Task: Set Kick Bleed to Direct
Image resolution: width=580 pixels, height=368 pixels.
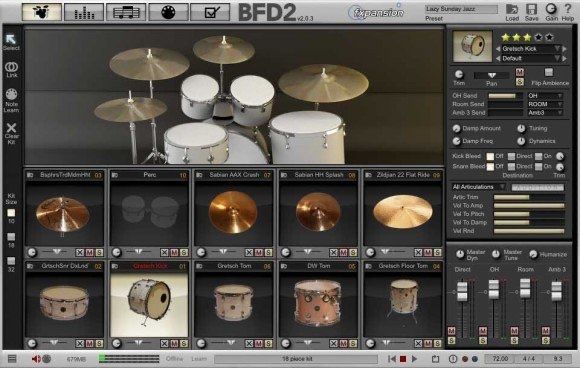Action: [x=512, y=156]
